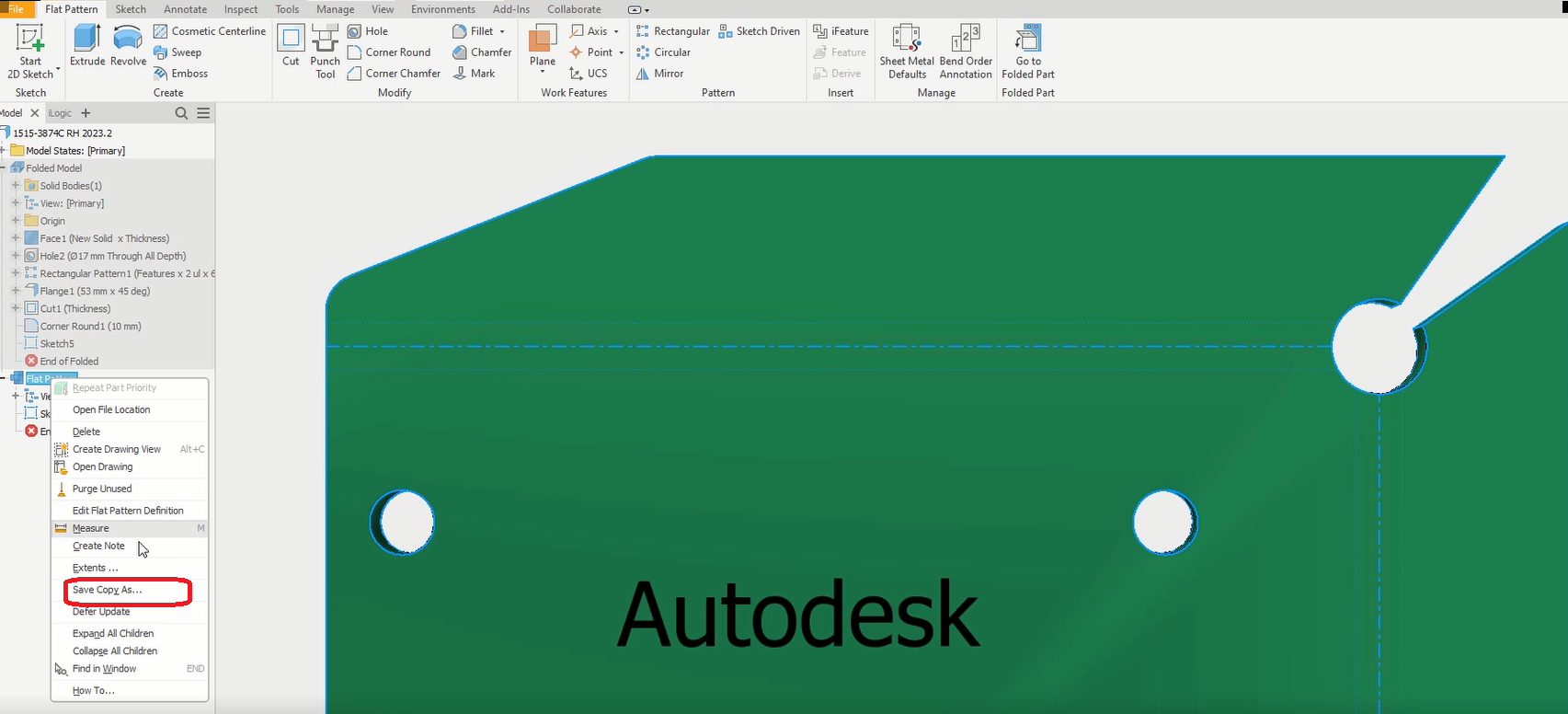The image size is (1568, 714).
Task: Expand Hole2 tree node
Action: click(x=16, y=256)
